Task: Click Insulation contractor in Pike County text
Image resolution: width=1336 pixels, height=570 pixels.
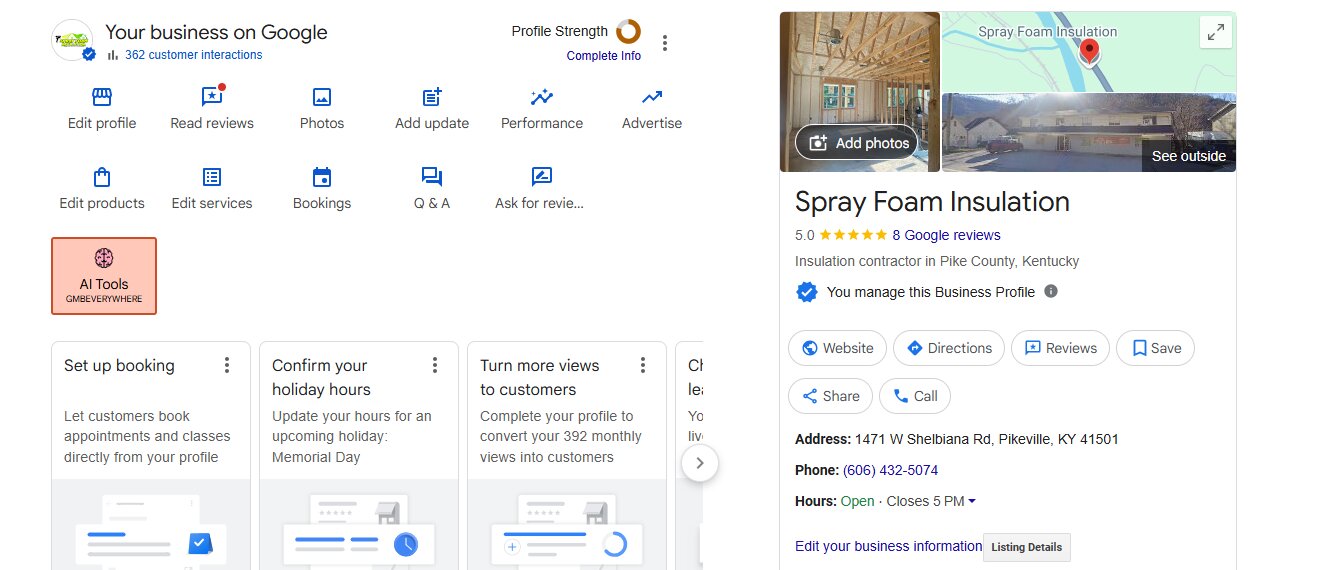Action: (x=937, y=261)
